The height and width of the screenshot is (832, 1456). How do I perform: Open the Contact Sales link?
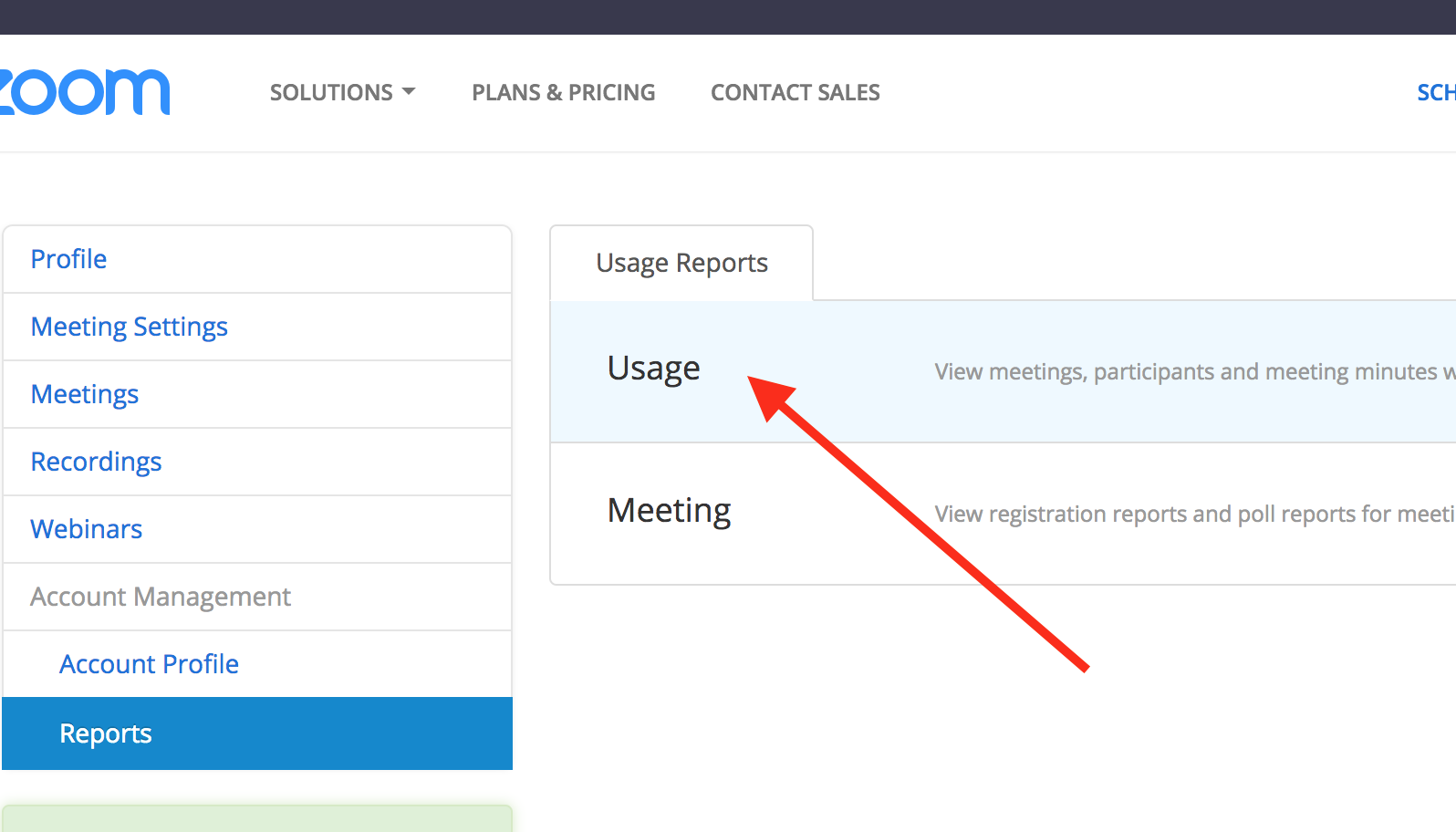[x=795, y=92]
